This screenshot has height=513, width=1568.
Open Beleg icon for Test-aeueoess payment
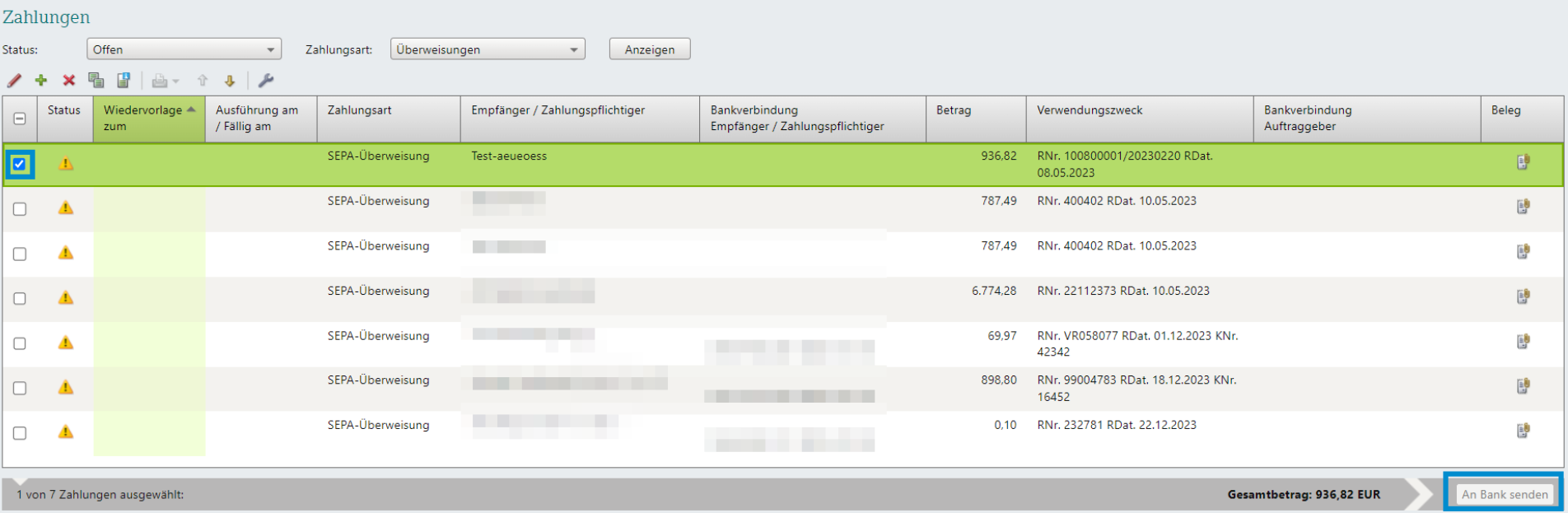(1523, 162)
